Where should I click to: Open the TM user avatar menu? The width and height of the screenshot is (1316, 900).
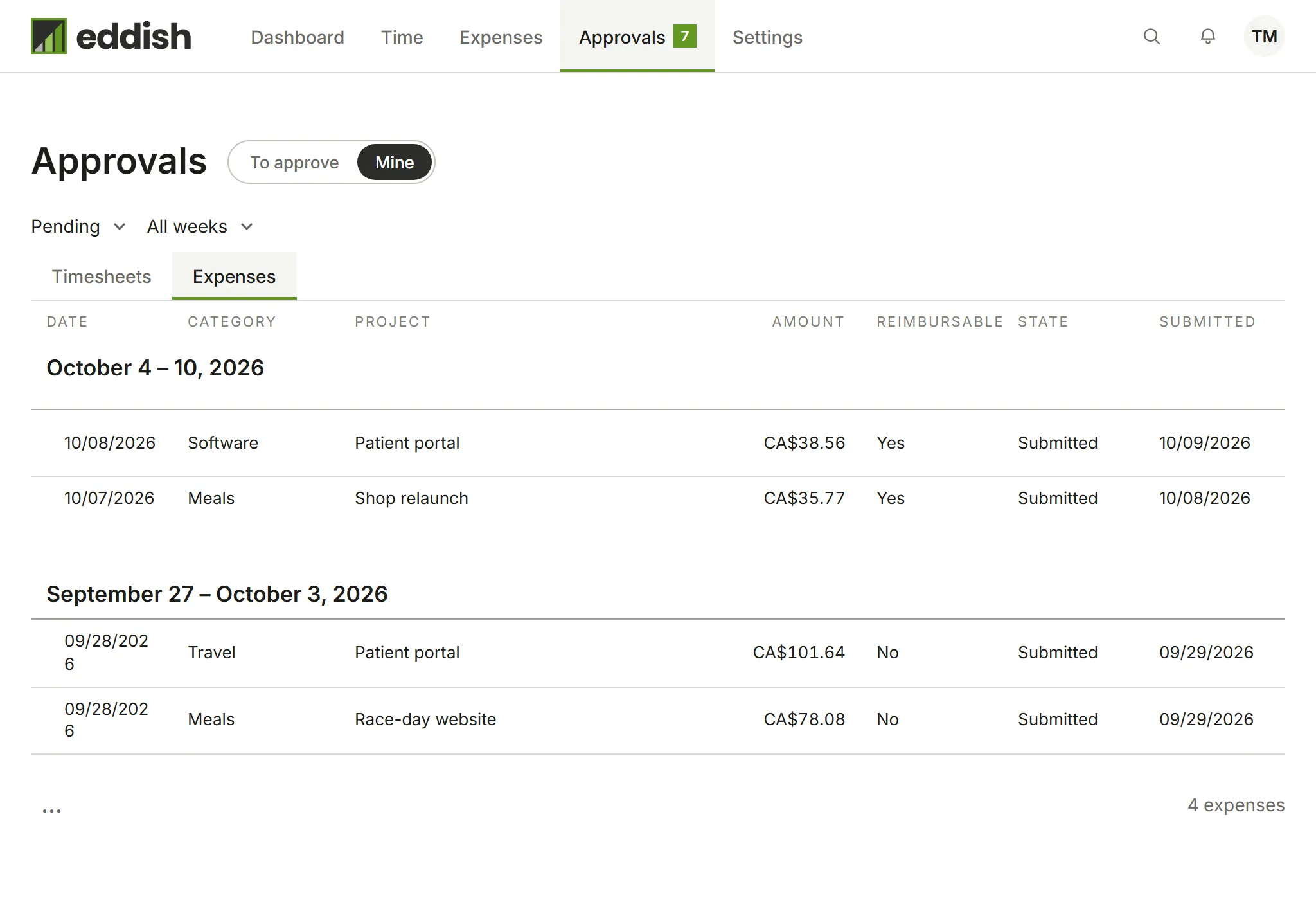(1264, 37)
